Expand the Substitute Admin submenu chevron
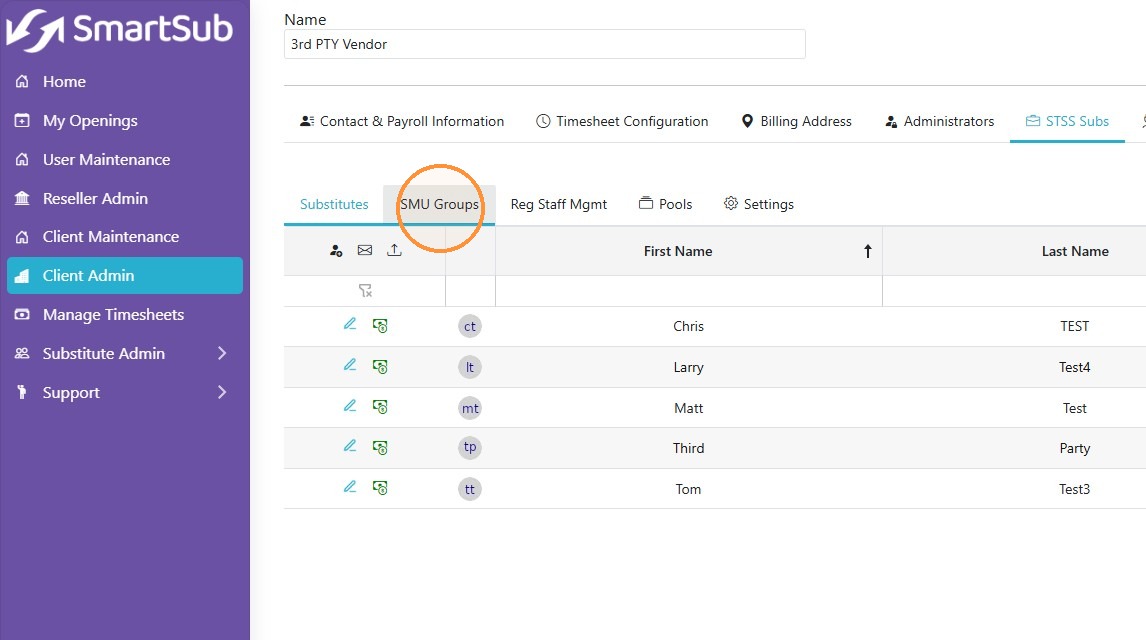 tap(222, 354)
